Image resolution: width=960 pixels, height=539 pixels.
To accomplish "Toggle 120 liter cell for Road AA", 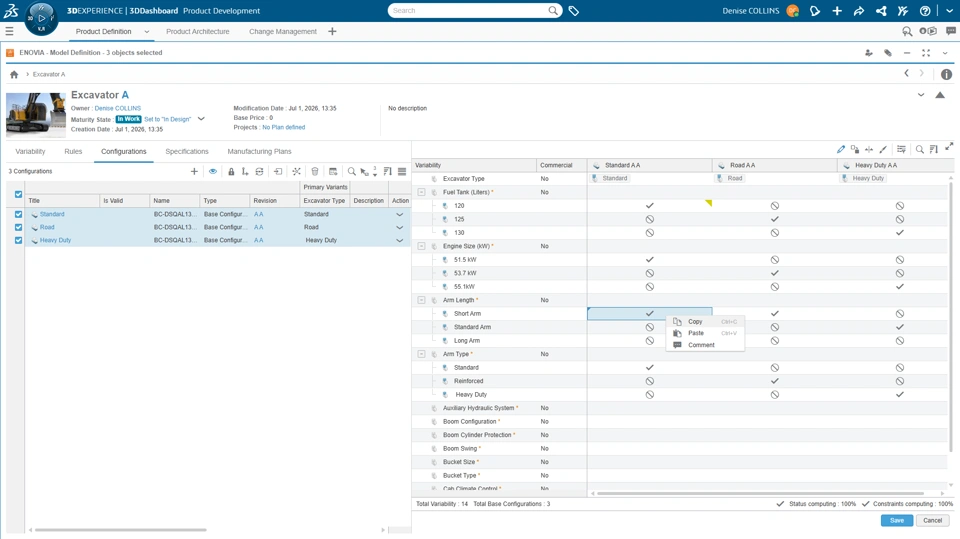I will tap(774, 206).
